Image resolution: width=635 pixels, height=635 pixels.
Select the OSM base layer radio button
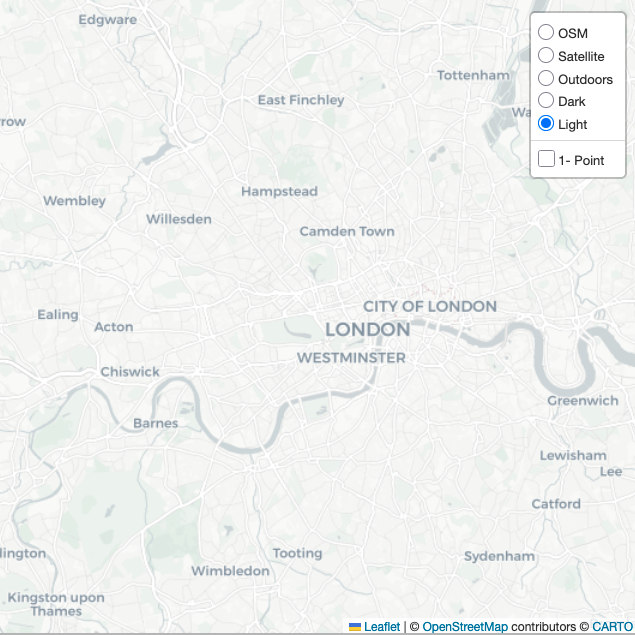[546, 32]
